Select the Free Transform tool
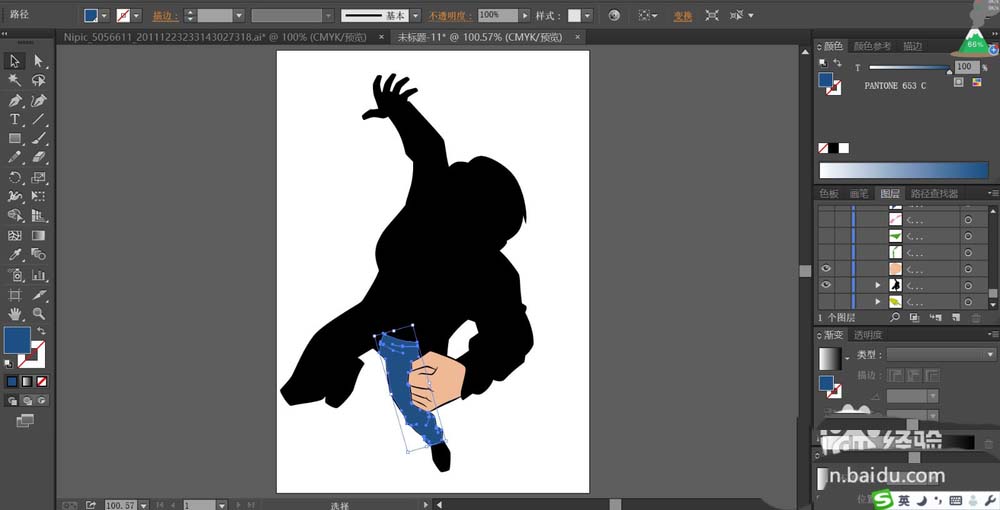 pyautogui.click(x=38, y=196)
